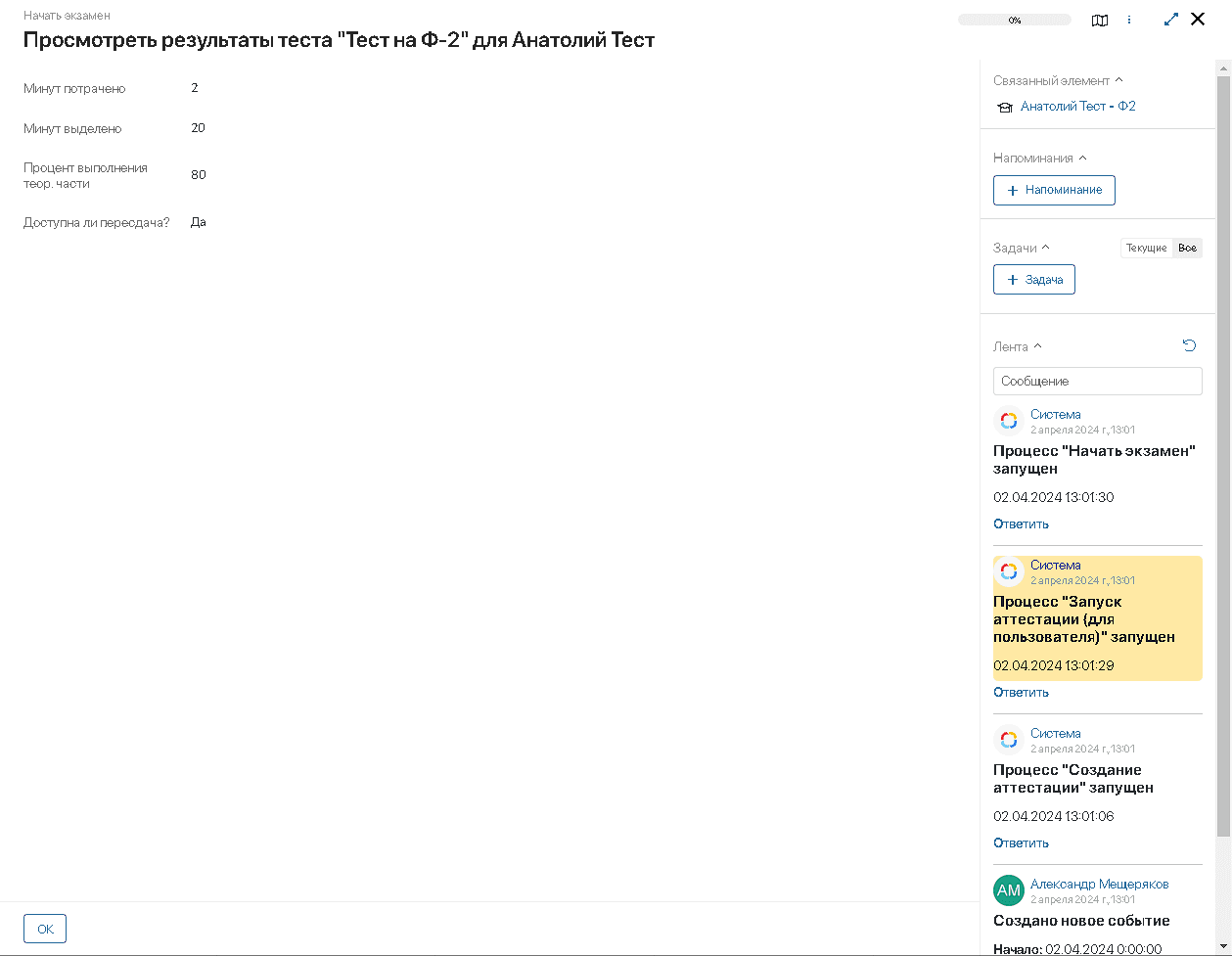Click the 0% progress bar

click(1014, 20)
